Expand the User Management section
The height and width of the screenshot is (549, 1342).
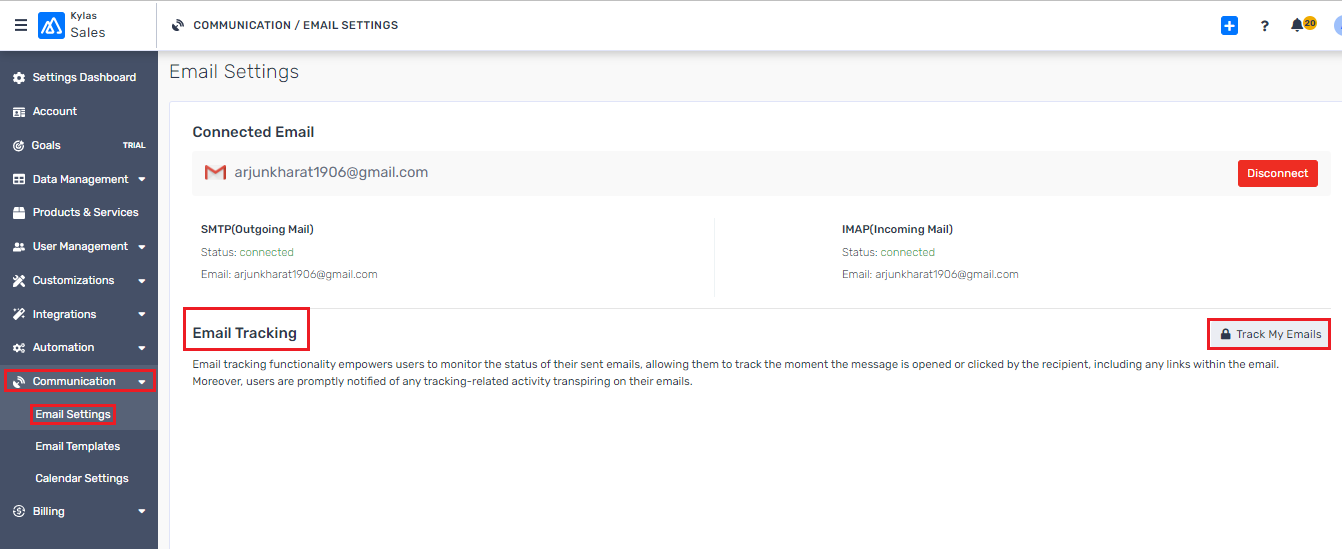click(79, 246)
